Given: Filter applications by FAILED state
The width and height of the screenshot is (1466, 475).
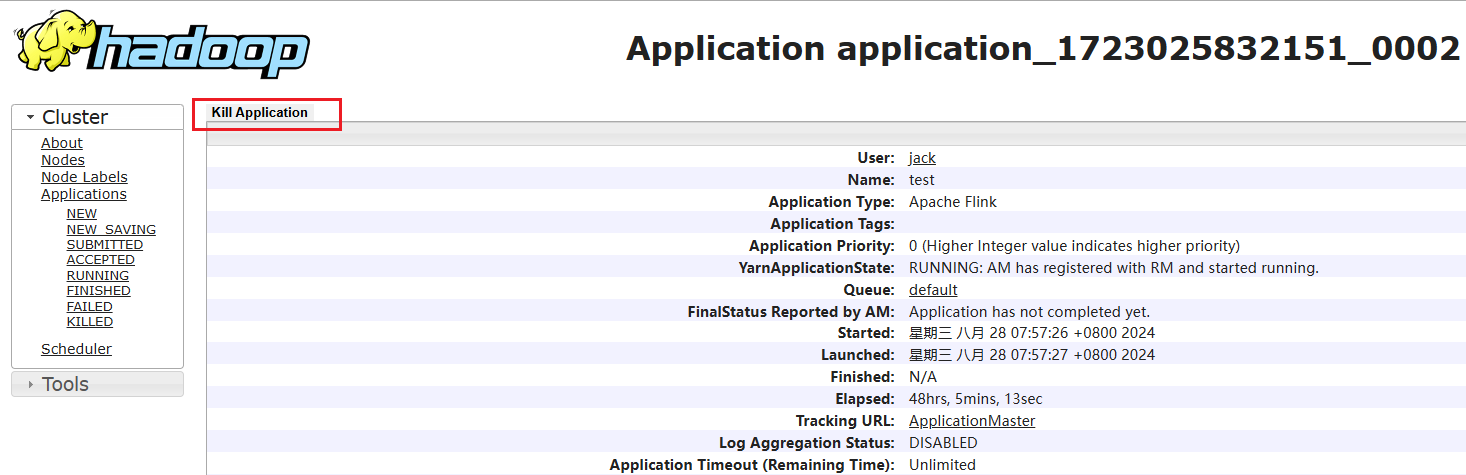Looking at the screenshot, I should pyautogui.click(x=90, y=307).
